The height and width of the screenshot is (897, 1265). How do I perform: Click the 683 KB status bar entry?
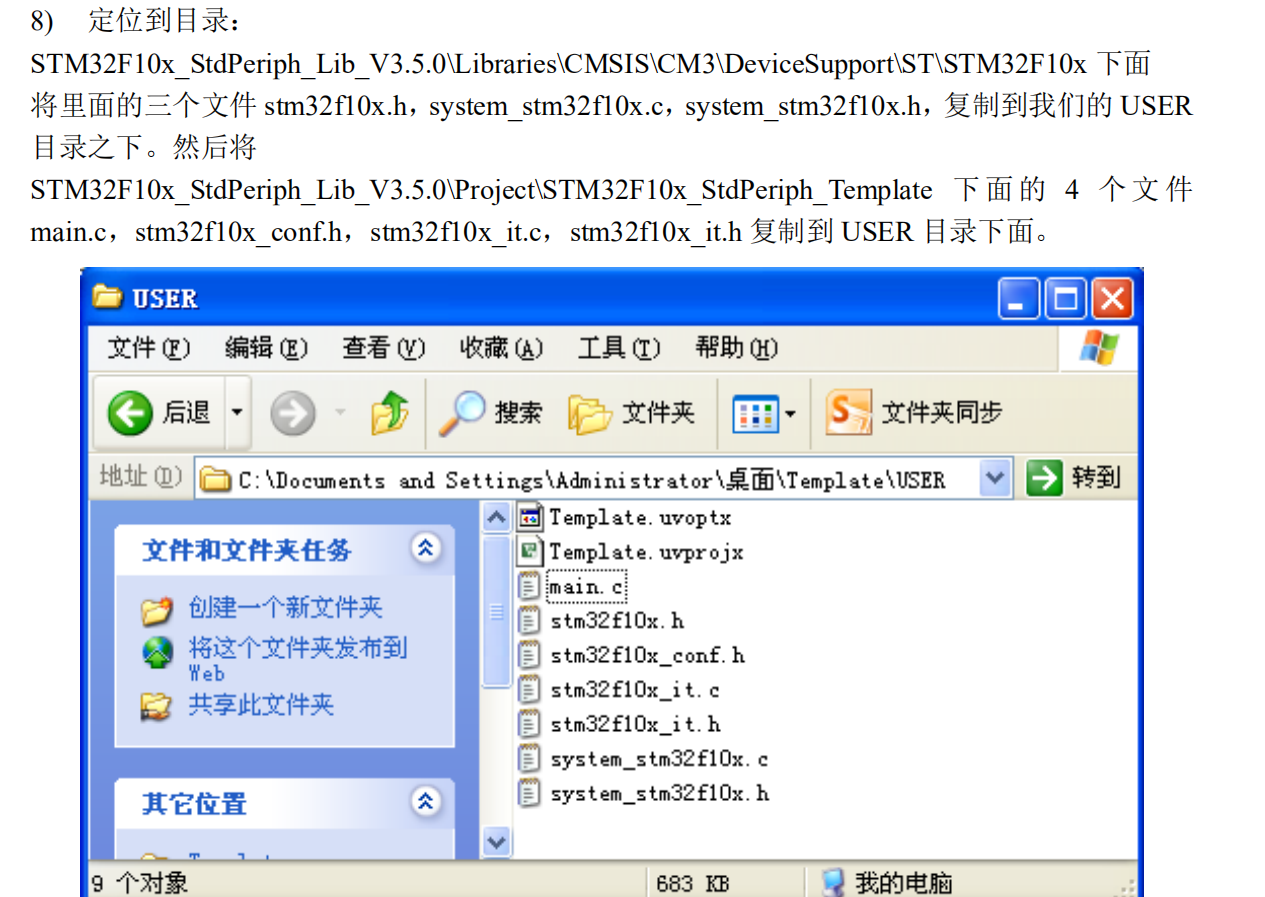coord(692,883)
